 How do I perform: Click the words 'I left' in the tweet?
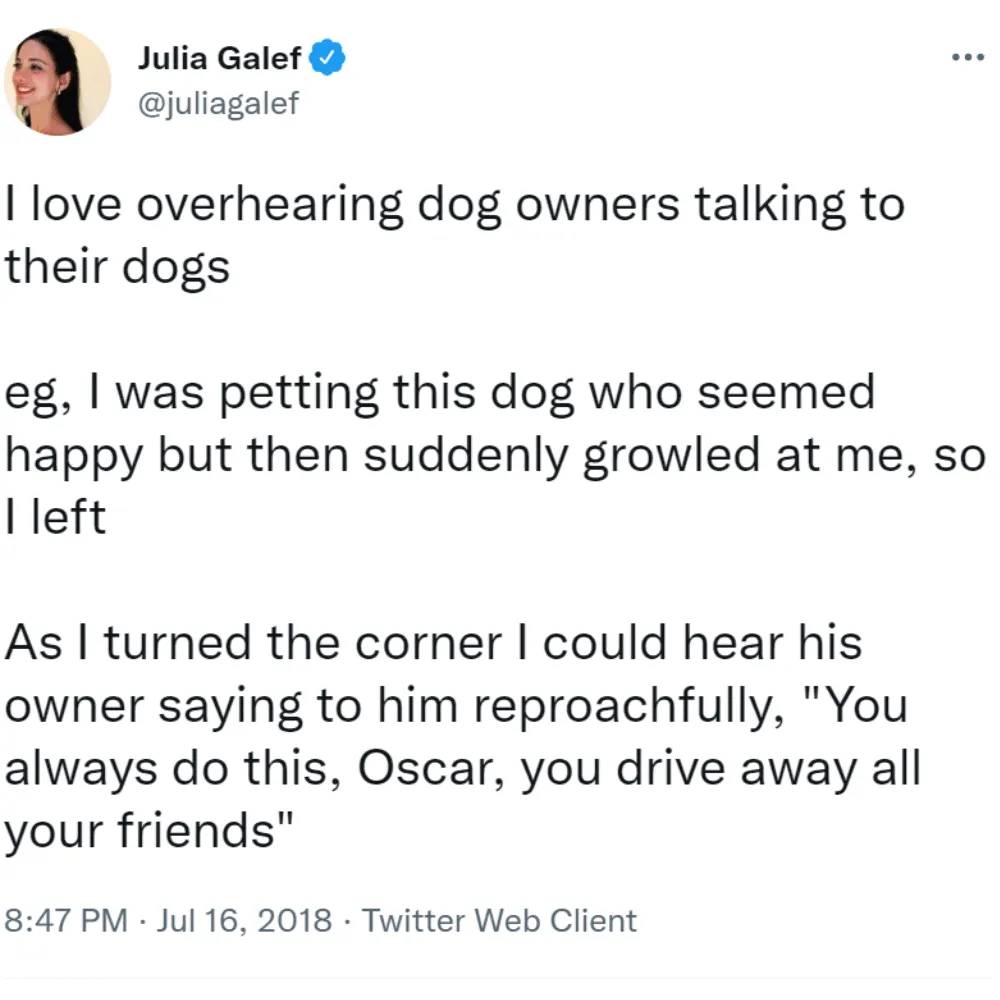click(x=55, y=517)
